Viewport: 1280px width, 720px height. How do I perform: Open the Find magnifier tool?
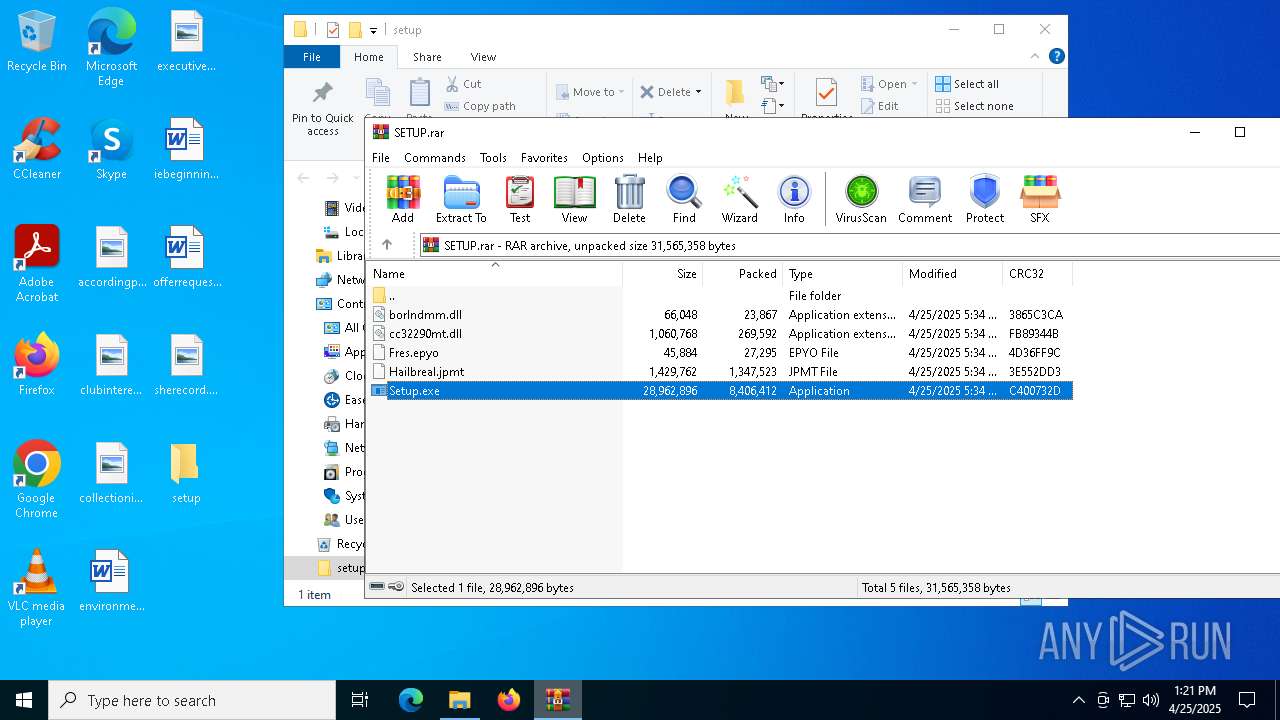684,199
